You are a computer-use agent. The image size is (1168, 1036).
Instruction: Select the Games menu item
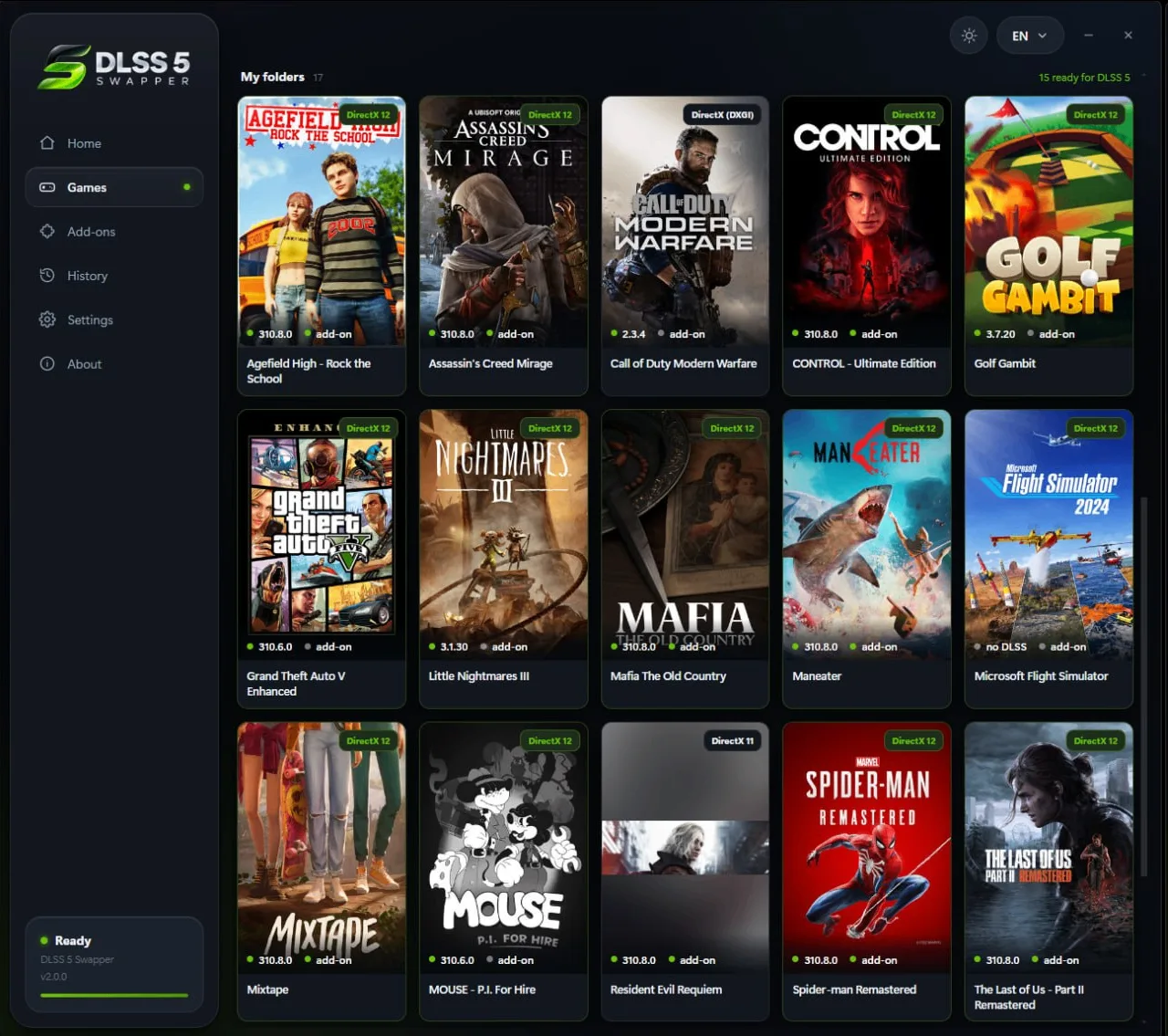click(x=114, y=187)
